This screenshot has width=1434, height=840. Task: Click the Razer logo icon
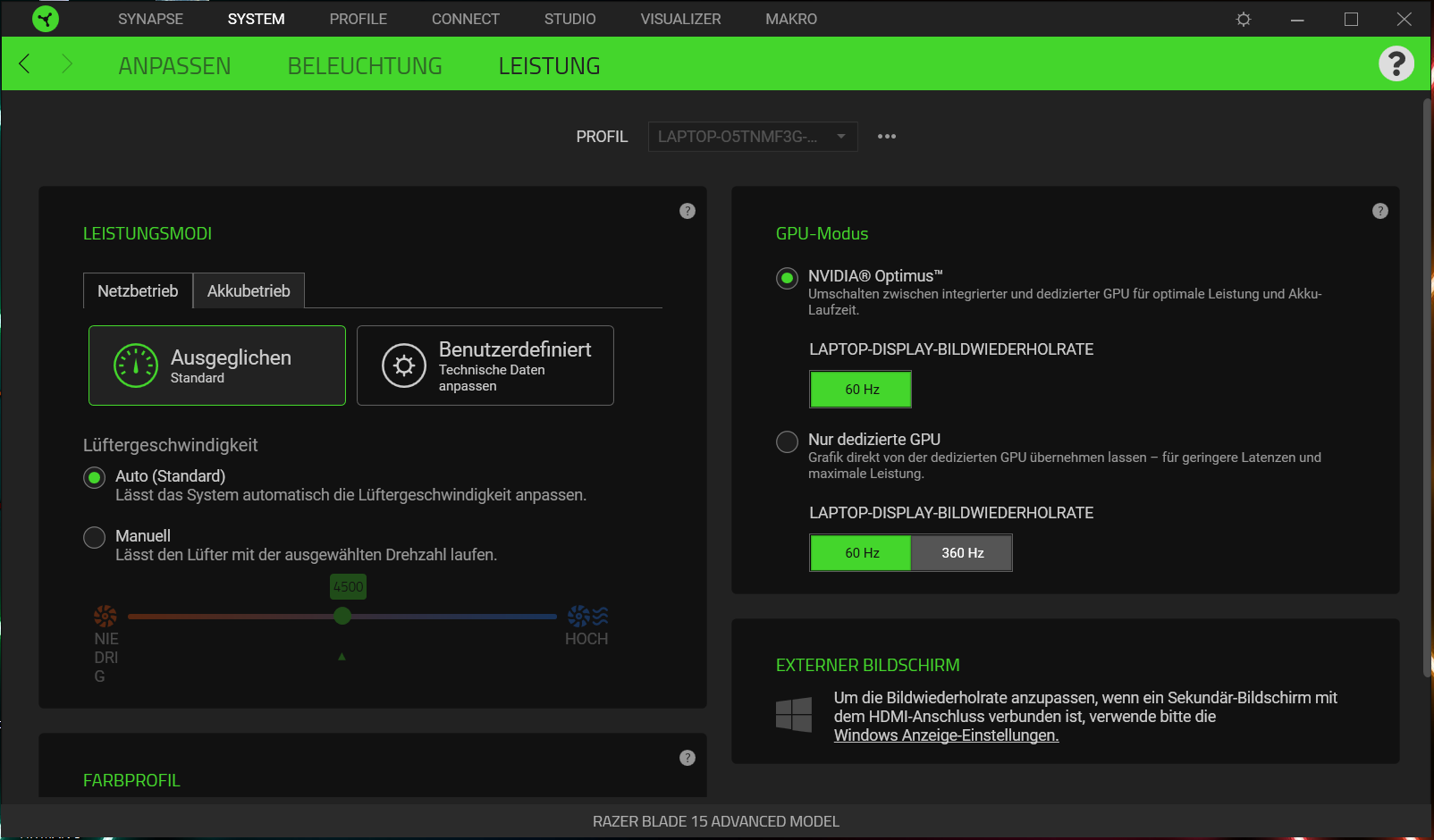pos(46,19)
